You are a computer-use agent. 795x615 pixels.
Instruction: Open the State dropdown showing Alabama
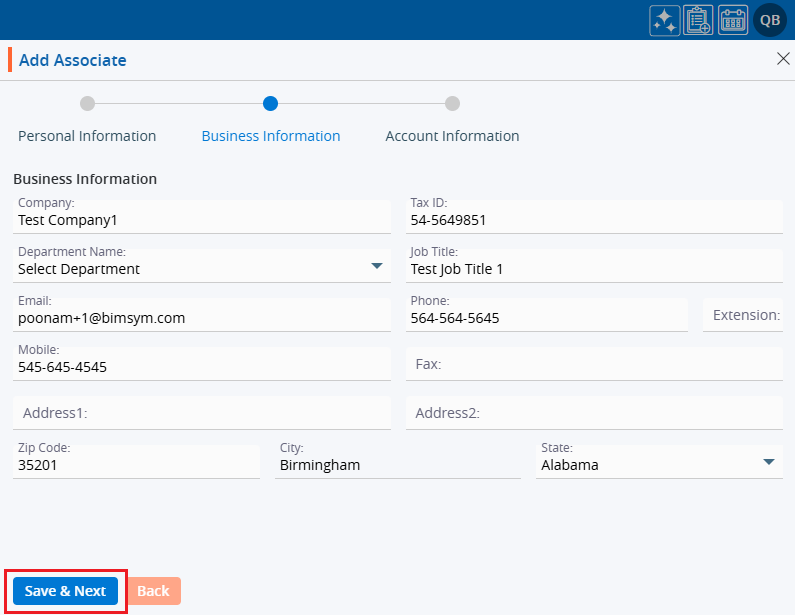pos(768,462)
